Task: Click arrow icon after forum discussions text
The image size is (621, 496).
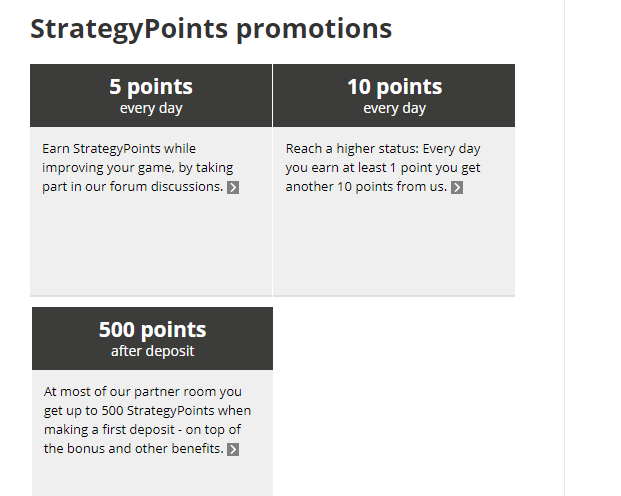Action: click(233, 187)
